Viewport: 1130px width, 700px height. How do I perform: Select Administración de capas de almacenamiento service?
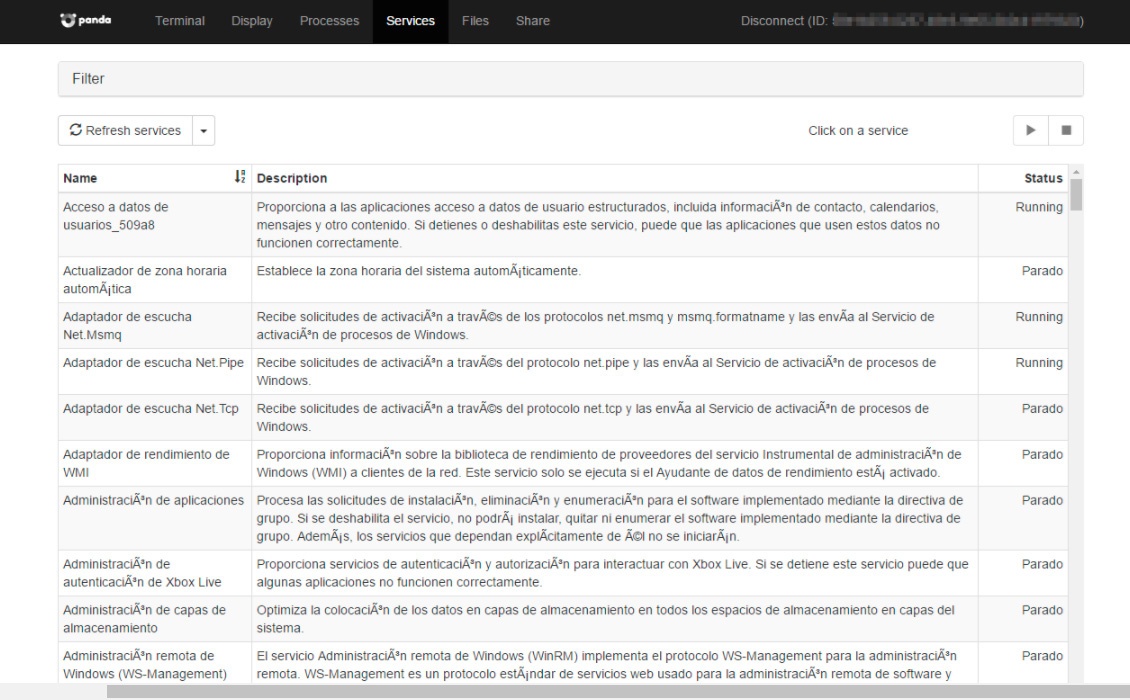[144, 619]
